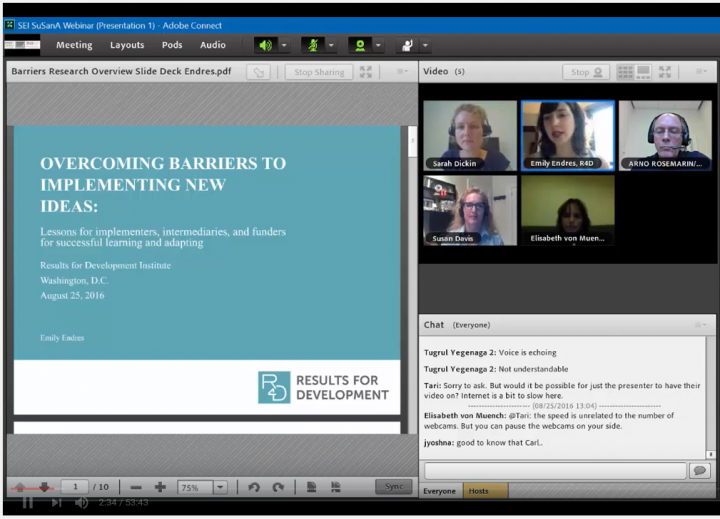Screen dimensions: 720x519
Task: Open the Meeting menu
Action: click(x=74, y=45)
